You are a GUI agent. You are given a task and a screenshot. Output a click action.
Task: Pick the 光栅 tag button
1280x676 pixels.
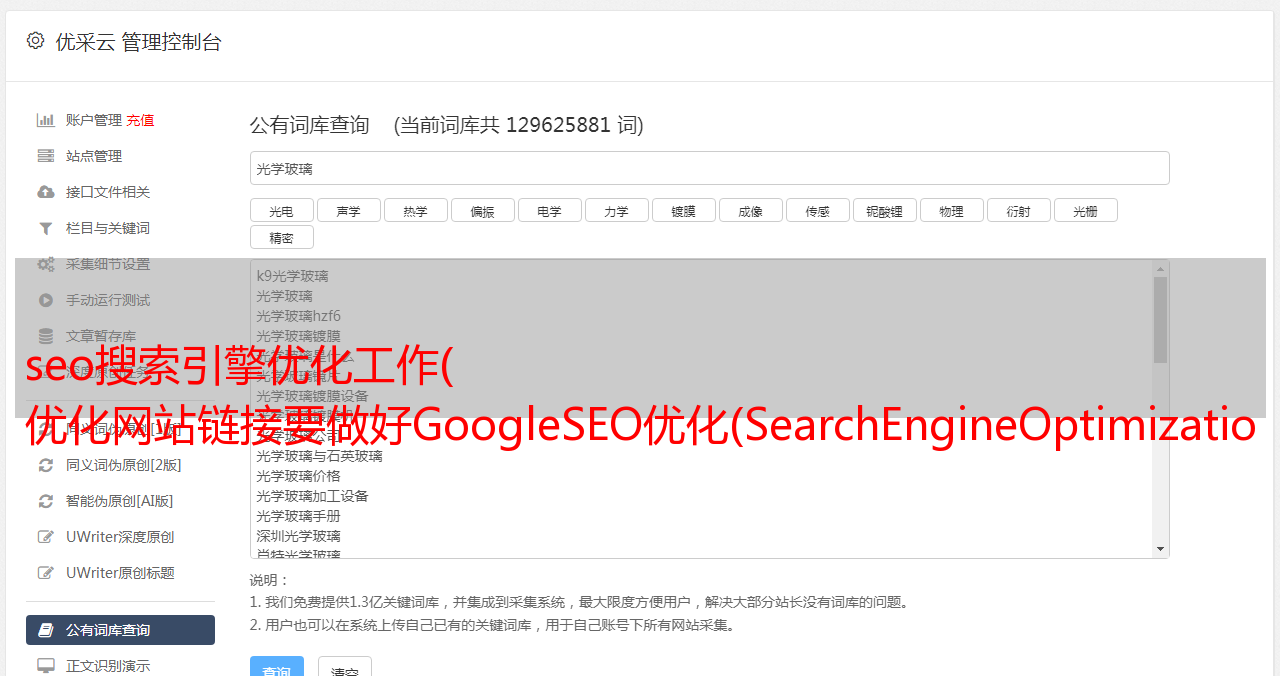(x=1086, y=211)
